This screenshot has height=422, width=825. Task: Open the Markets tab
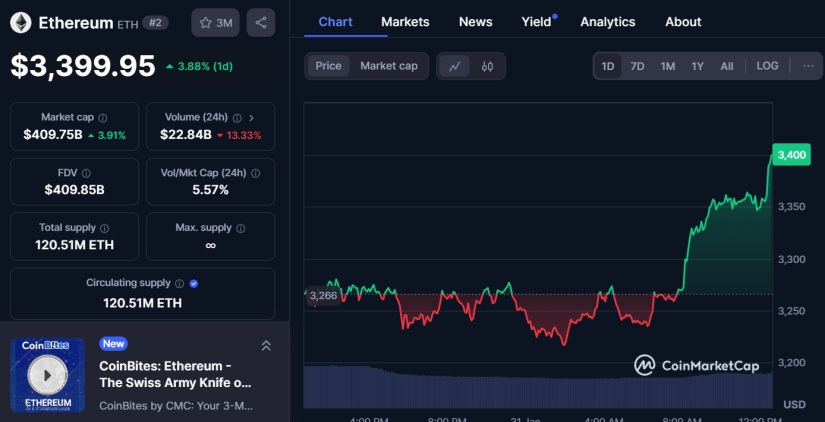click(405, 22)
